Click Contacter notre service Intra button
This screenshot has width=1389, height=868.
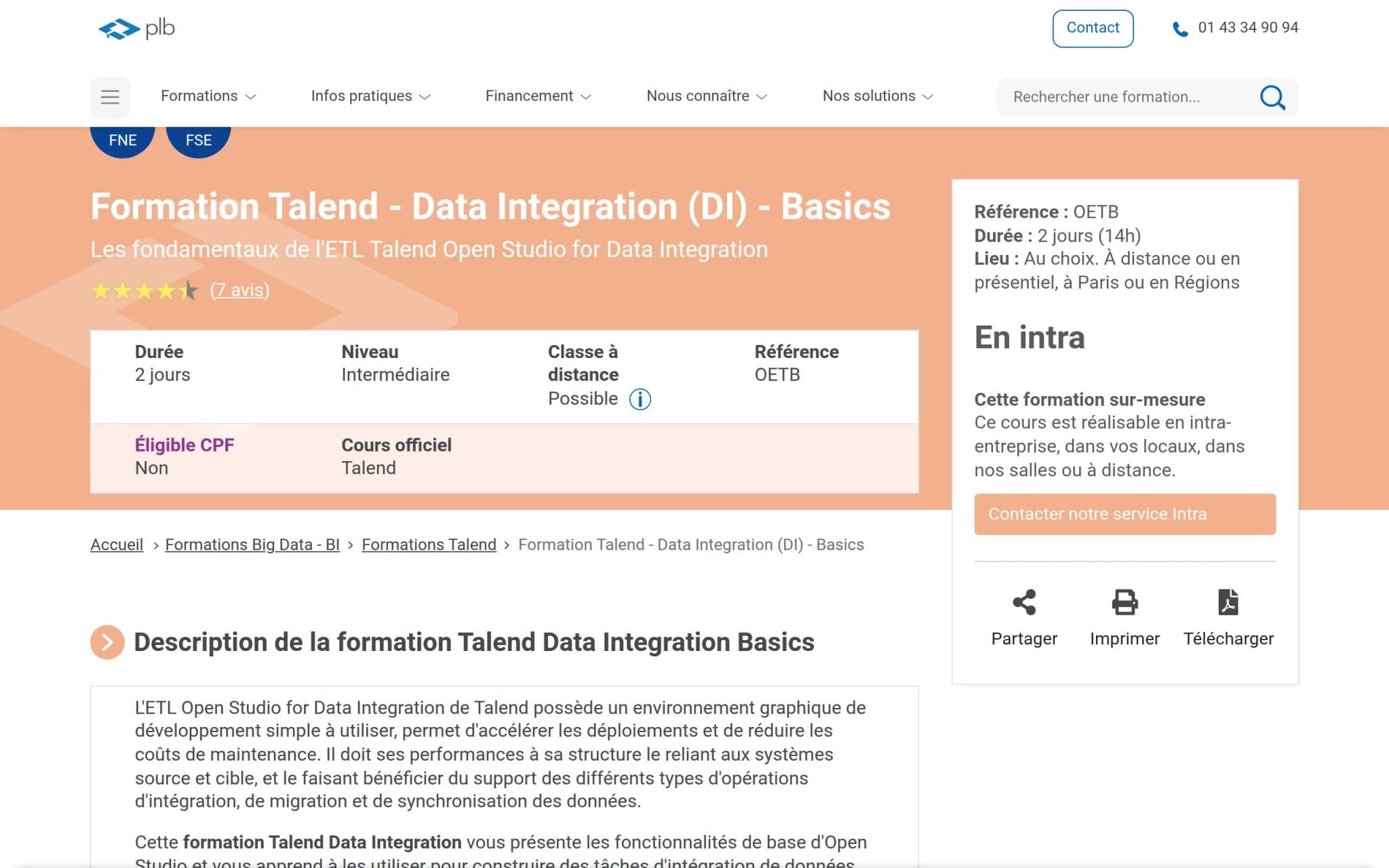[1124, 514]
